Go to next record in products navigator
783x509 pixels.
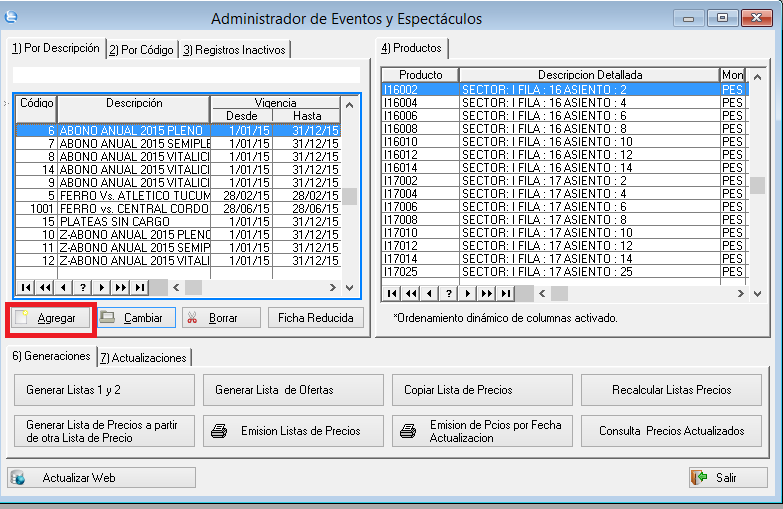(x=469, y=293)
